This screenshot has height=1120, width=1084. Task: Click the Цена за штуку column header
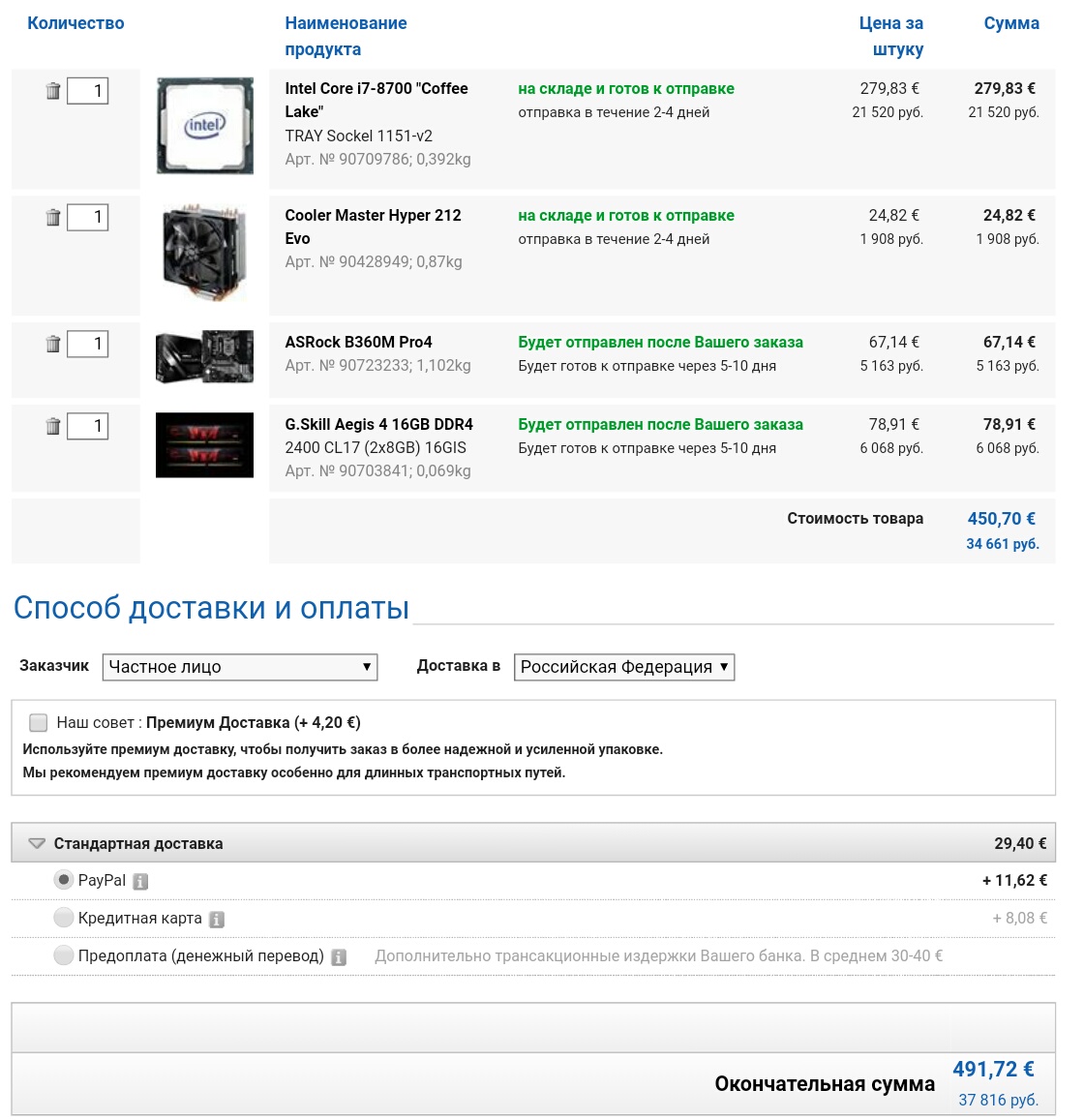(x=891, y=37)
